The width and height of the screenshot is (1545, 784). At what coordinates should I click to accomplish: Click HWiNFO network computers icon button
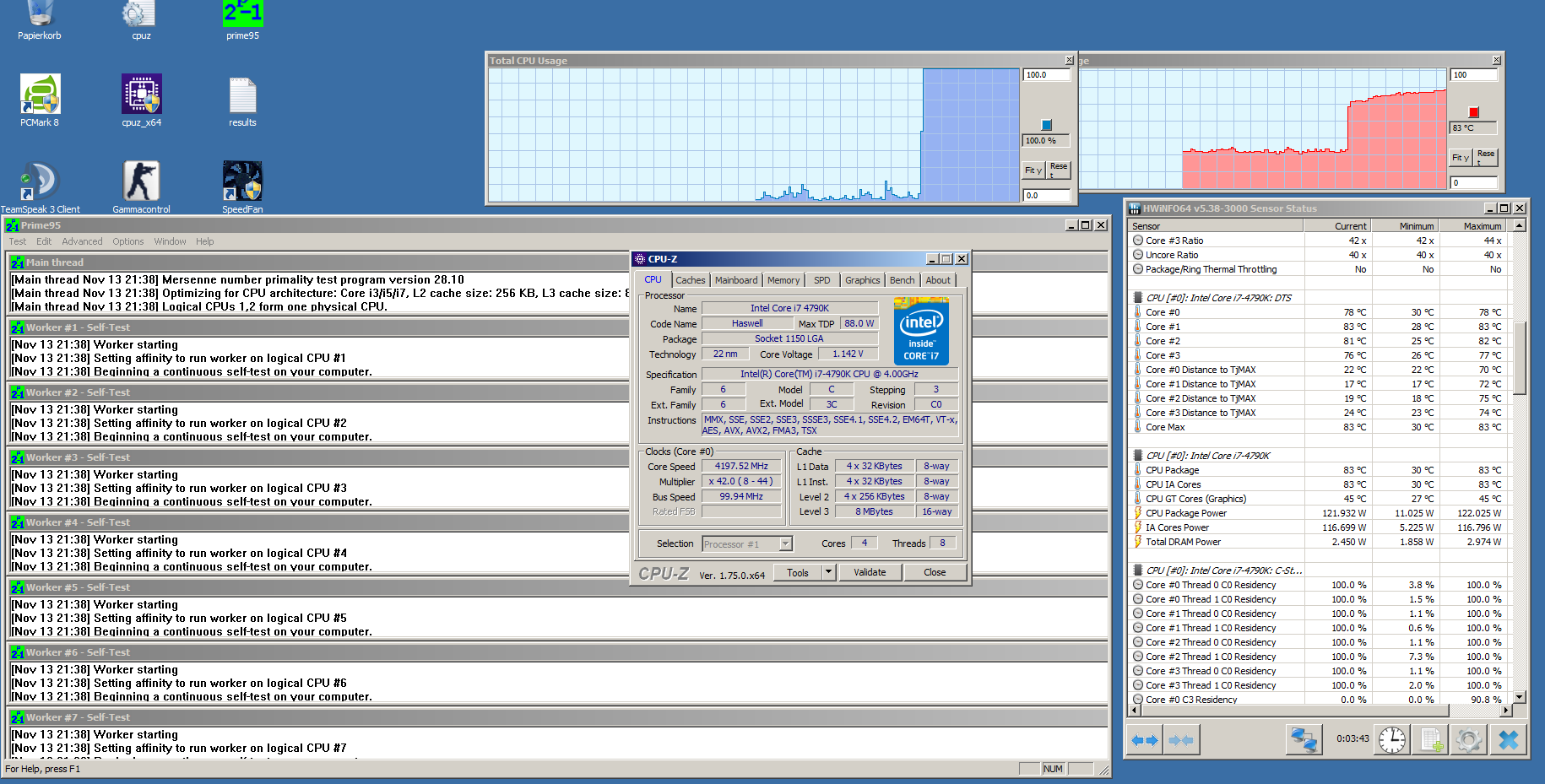[1304, 740]
